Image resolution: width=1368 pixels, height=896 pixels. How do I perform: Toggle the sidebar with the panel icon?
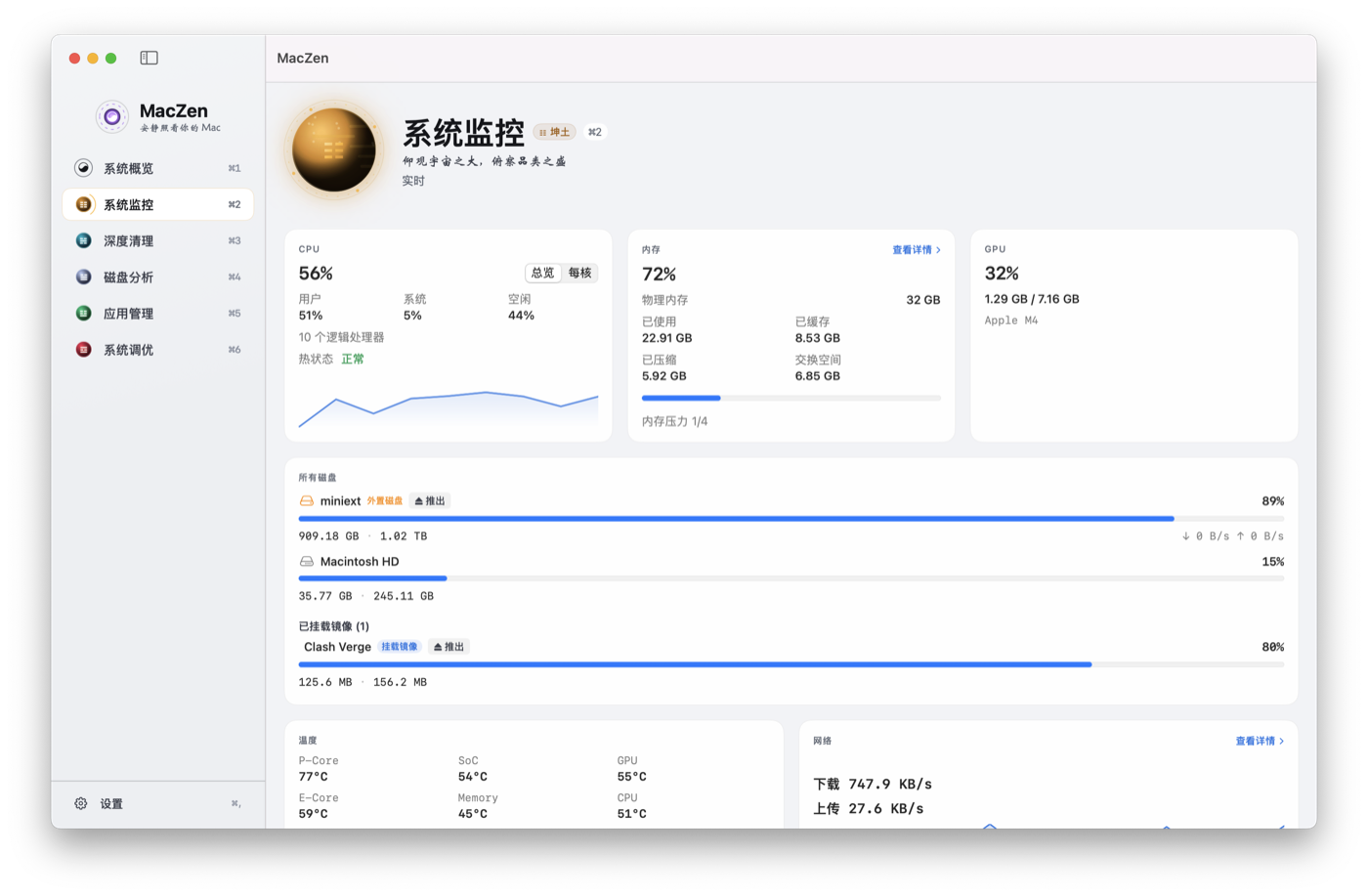149,58
